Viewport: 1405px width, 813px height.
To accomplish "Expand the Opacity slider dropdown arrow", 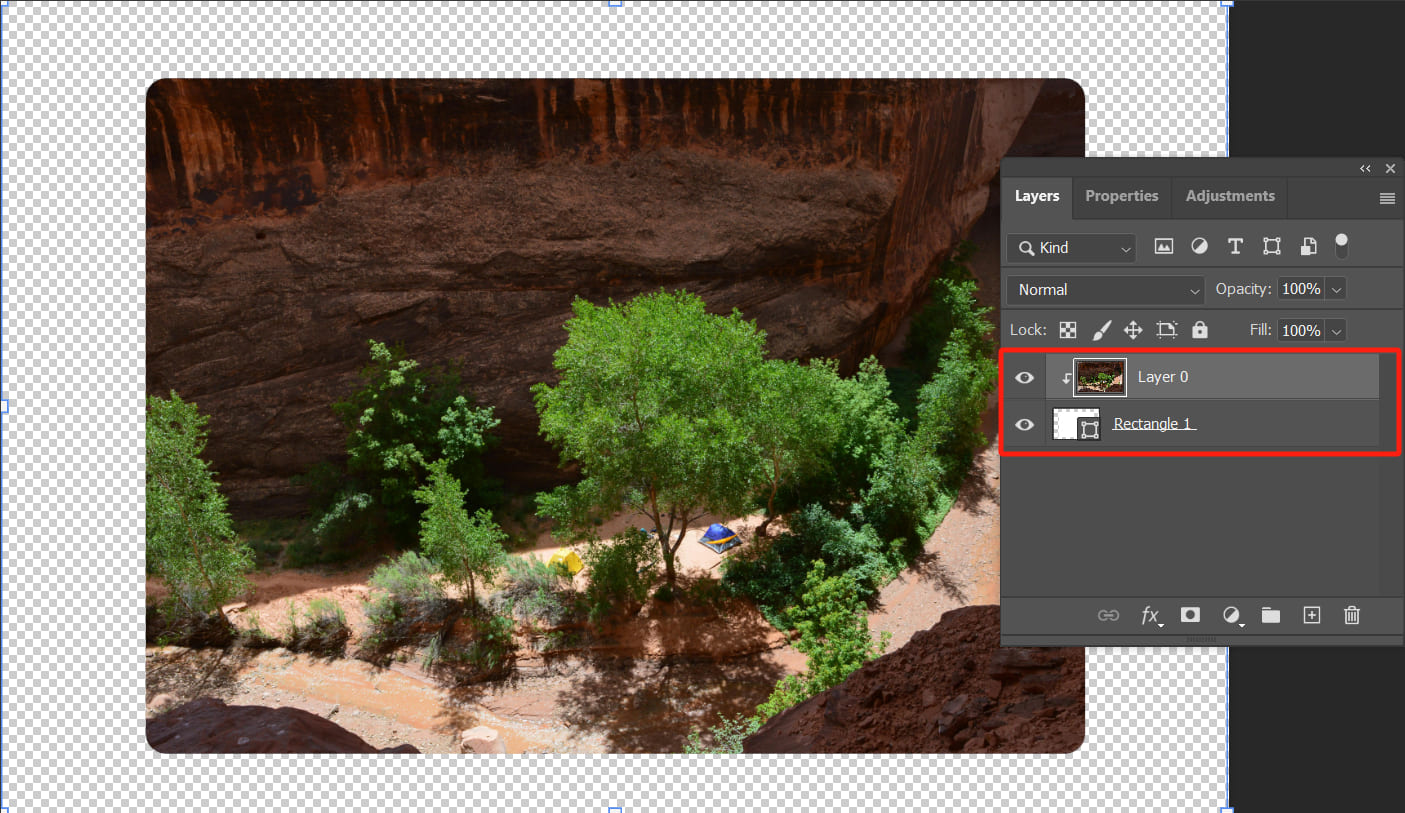I will 1336,290.
